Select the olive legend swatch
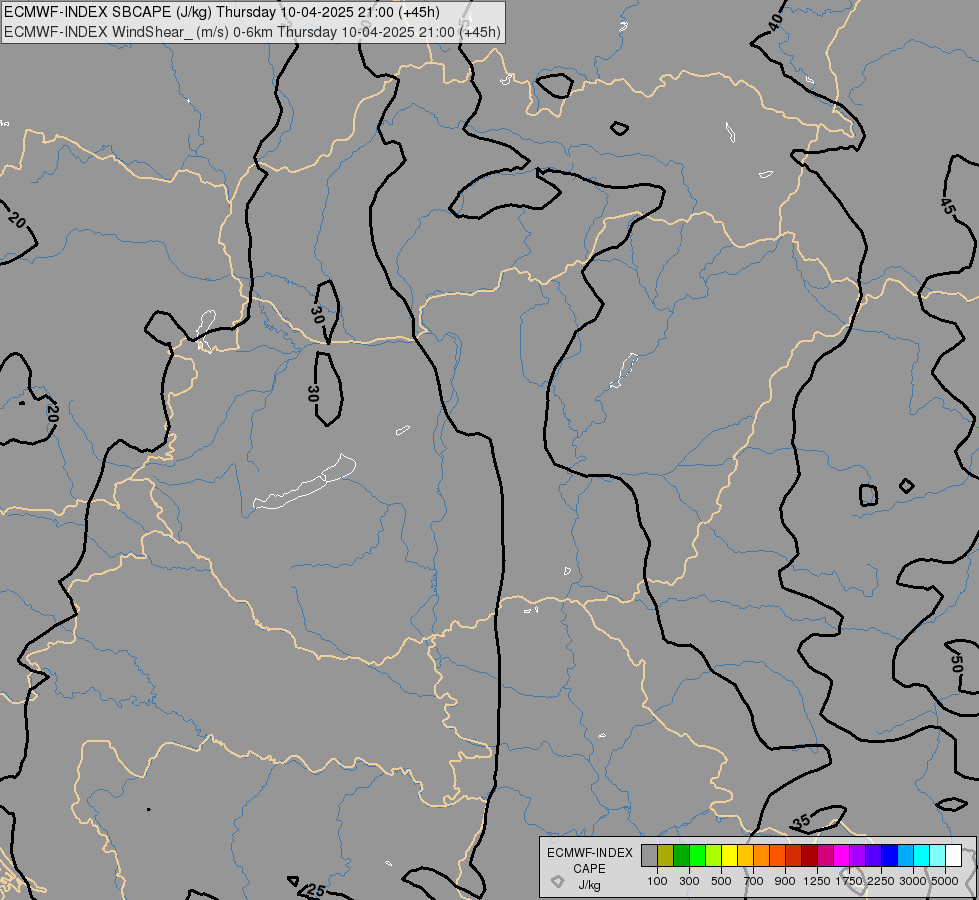This screenshot has width=979, height=900. click(x=665, y=856)
